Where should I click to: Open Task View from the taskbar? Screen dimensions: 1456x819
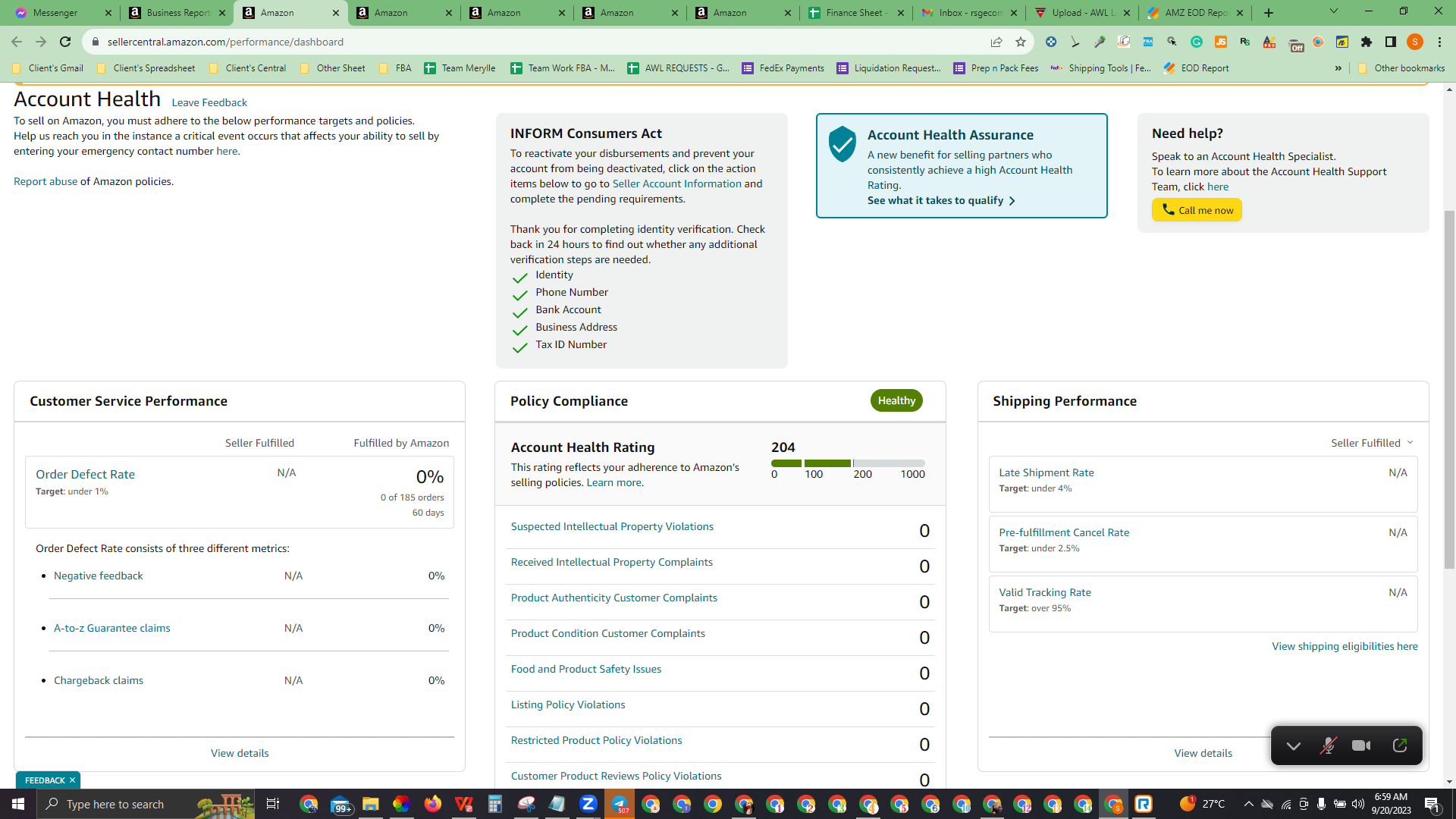(273, 804)
